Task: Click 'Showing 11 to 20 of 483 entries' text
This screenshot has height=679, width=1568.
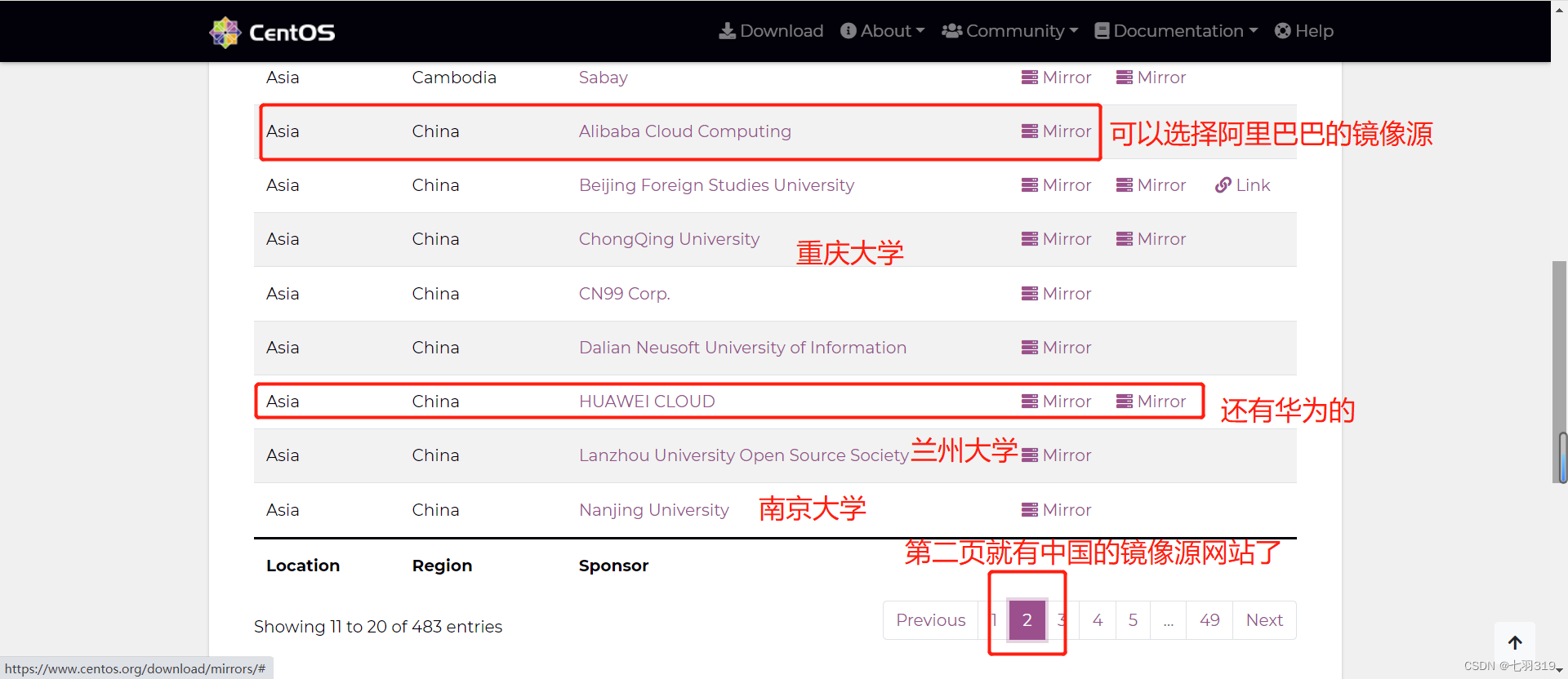Action: pyautogui.click(x=378, y=627)
